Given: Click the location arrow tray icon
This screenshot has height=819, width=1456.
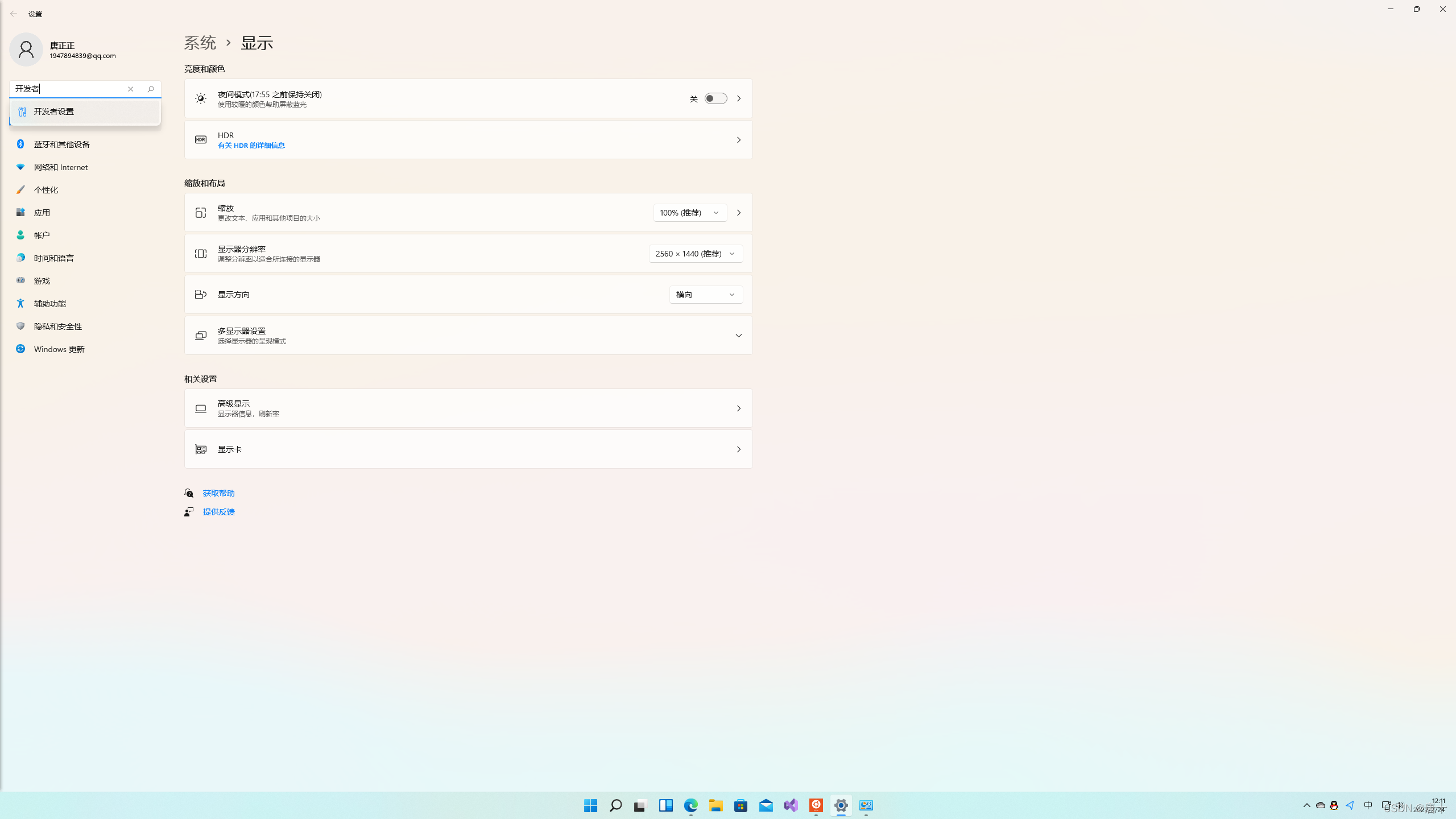Looking at the screenshot, I should coord(1350,805).
